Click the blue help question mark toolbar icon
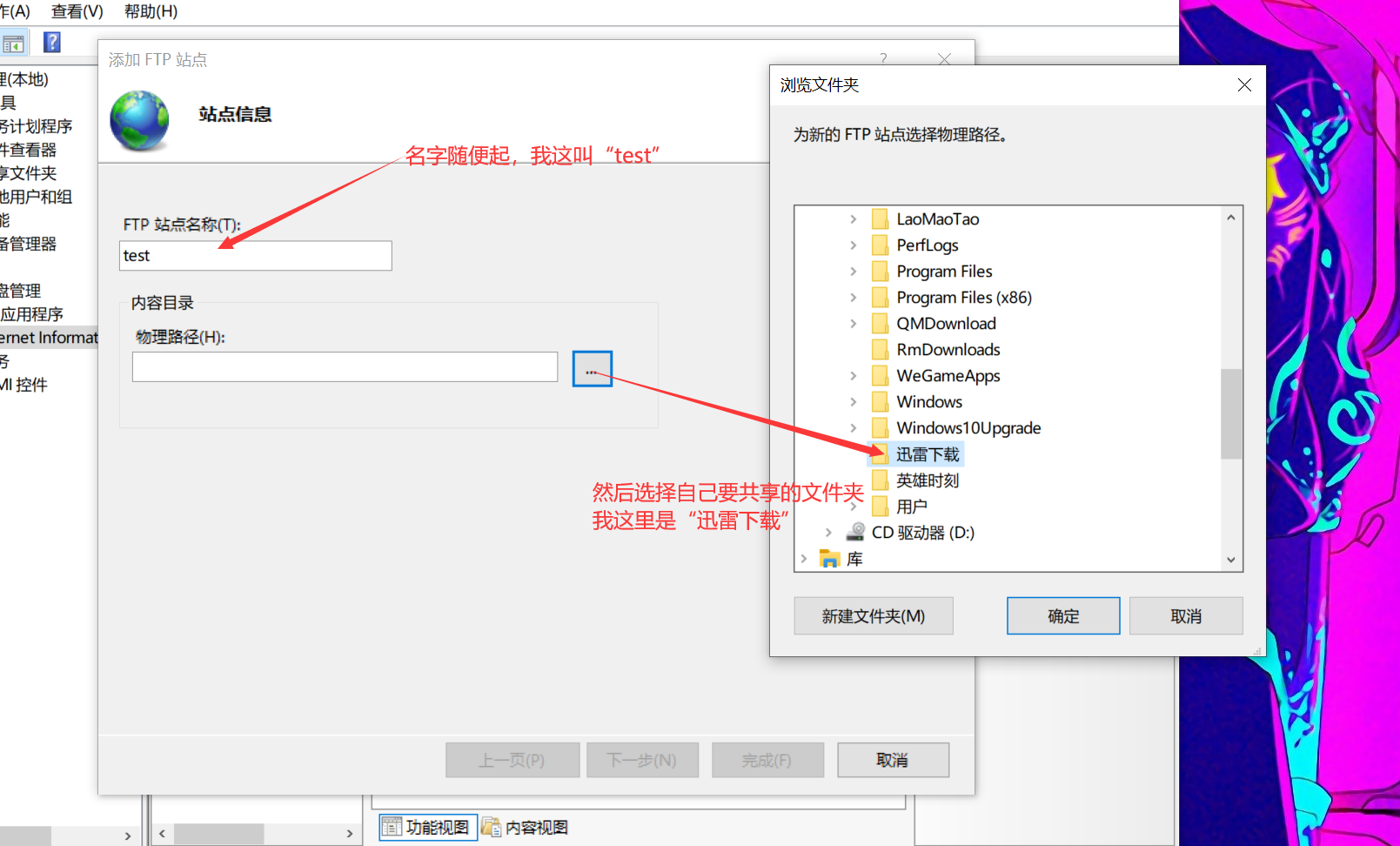This screenshot has height=846, width=1400. (52, 42)
